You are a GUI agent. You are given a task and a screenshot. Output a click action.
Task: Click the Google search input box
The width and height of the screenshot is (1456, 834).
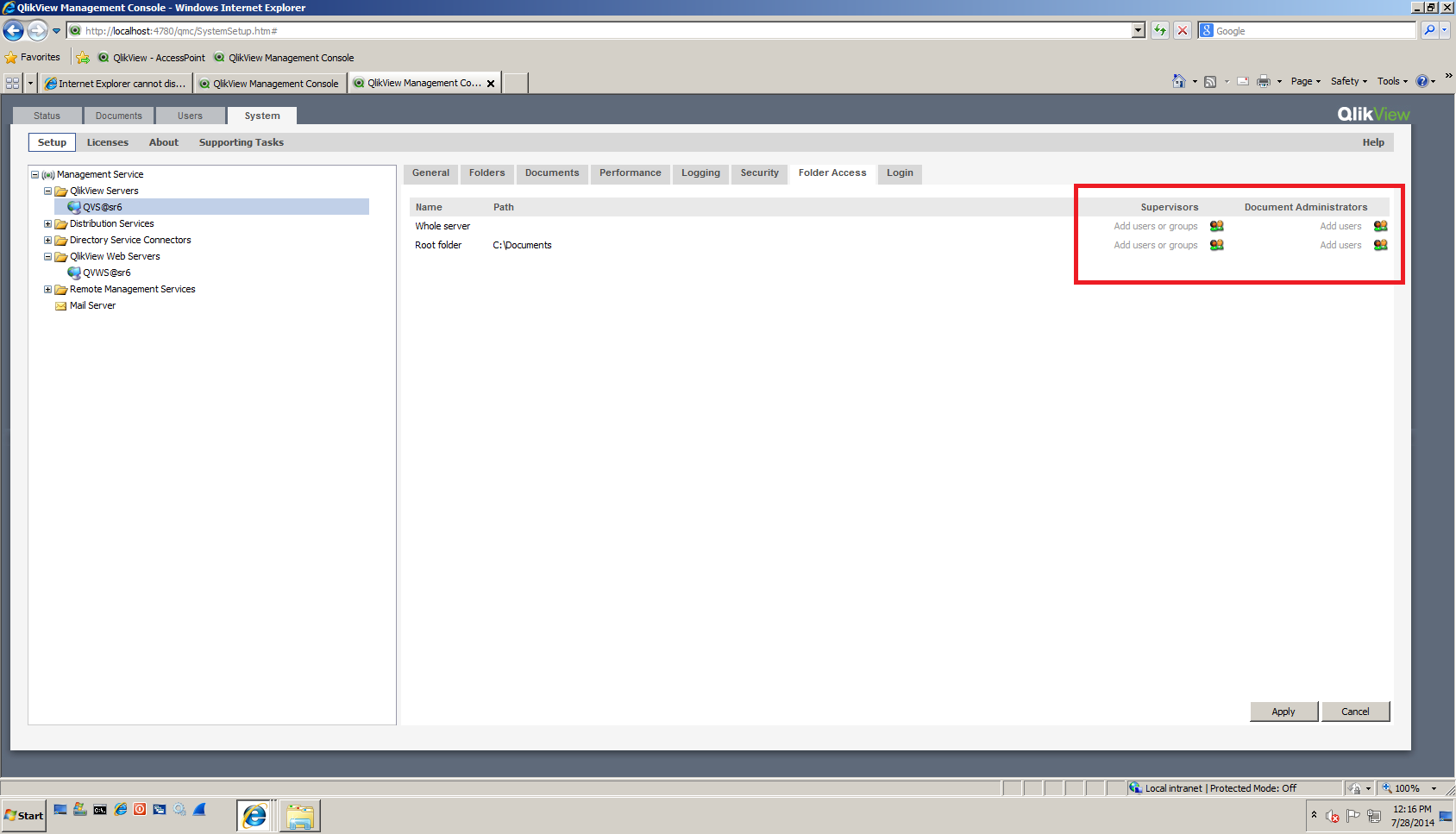1313,30
